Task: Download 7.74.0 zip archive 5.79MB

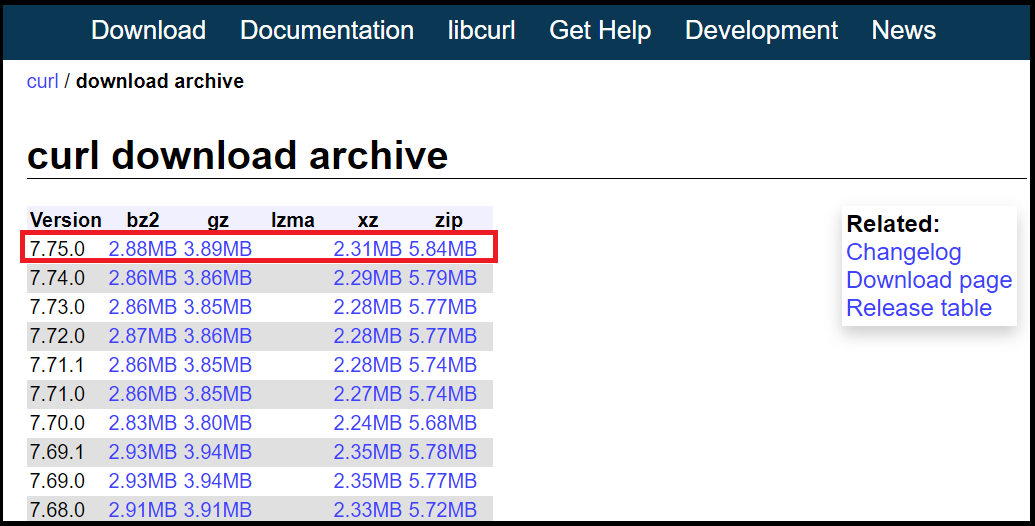Action: click(443, 278)
